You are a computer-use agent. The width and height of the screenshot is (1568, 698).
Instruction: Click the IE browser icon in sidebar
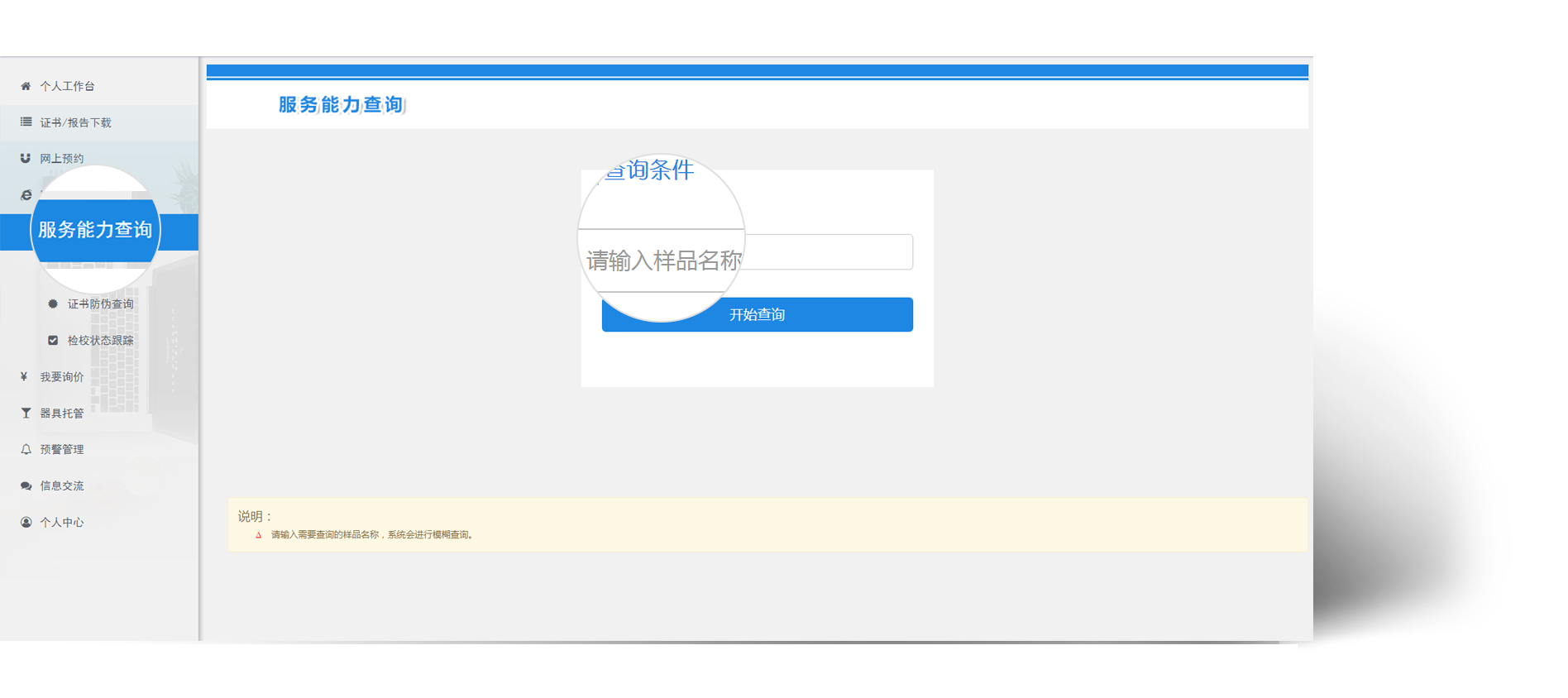pyautogui.click(x=26, y=195)
